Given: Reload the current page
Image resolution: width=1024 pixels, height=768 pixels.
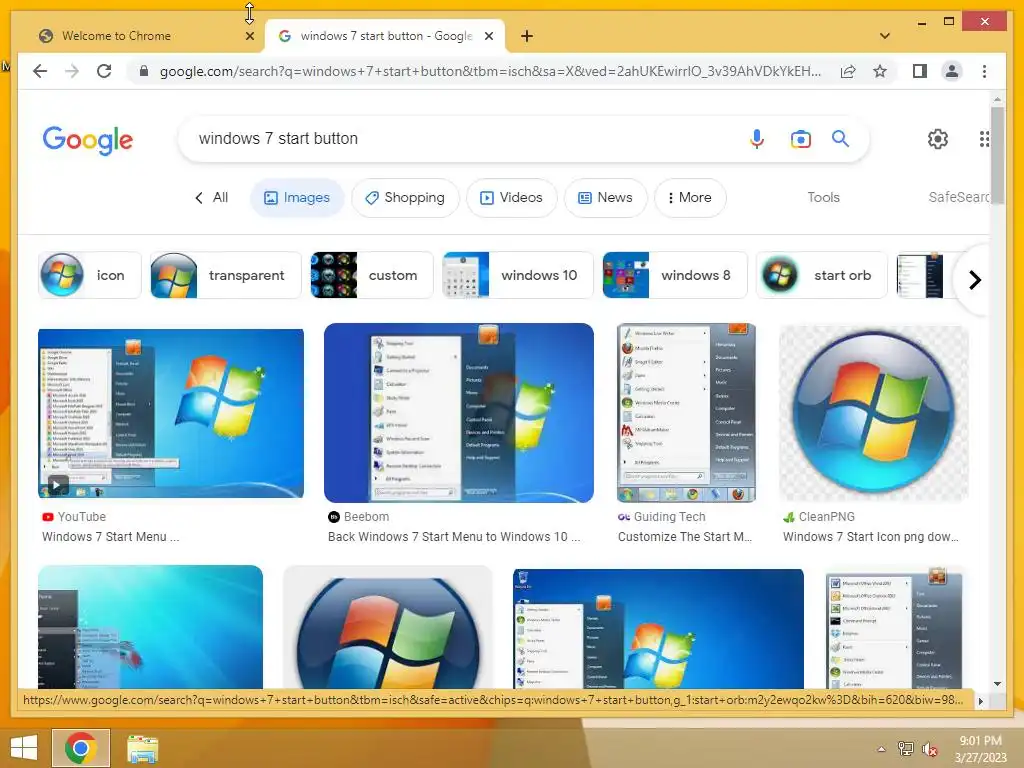Looking at the screenshot, I should coord(104,71).
